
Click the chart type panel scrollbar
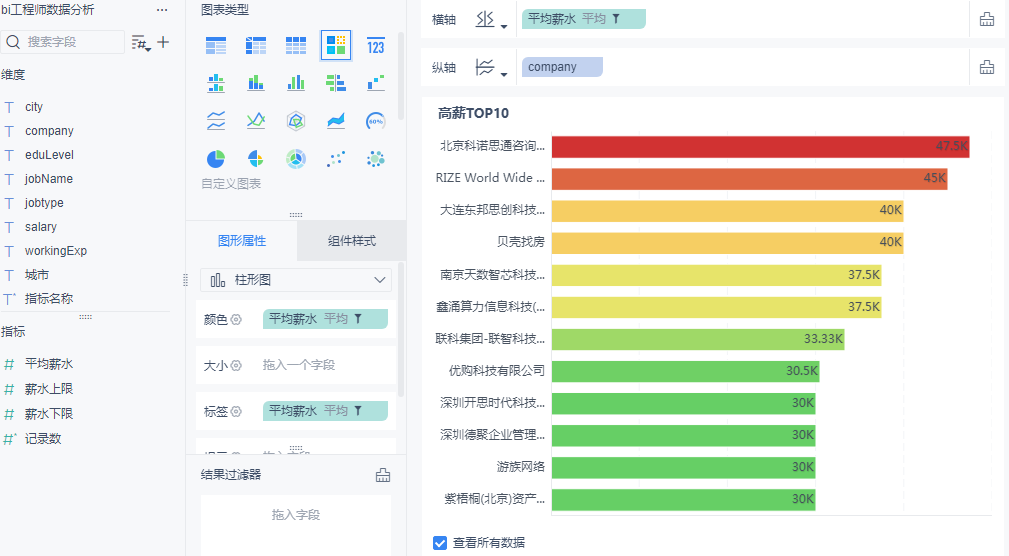(x=401, y=76)
